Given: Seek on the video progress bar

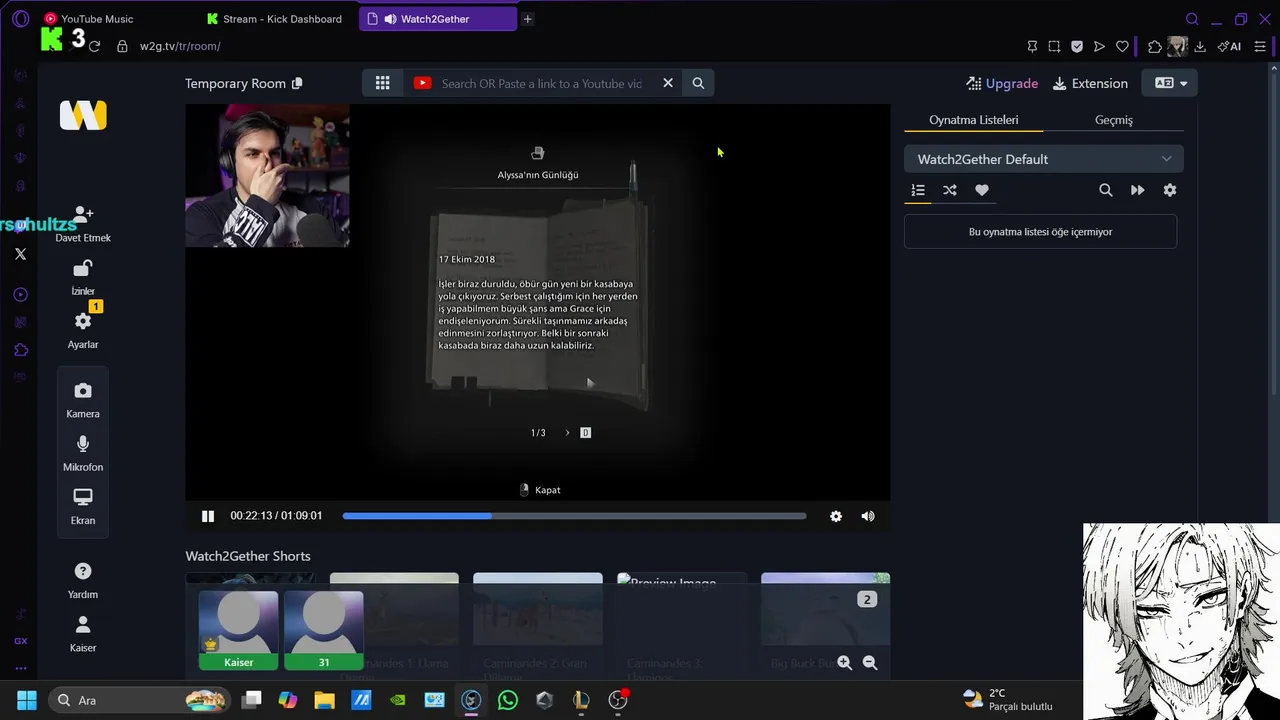Looking at the screenshot, I should click(x=574, y=516).
